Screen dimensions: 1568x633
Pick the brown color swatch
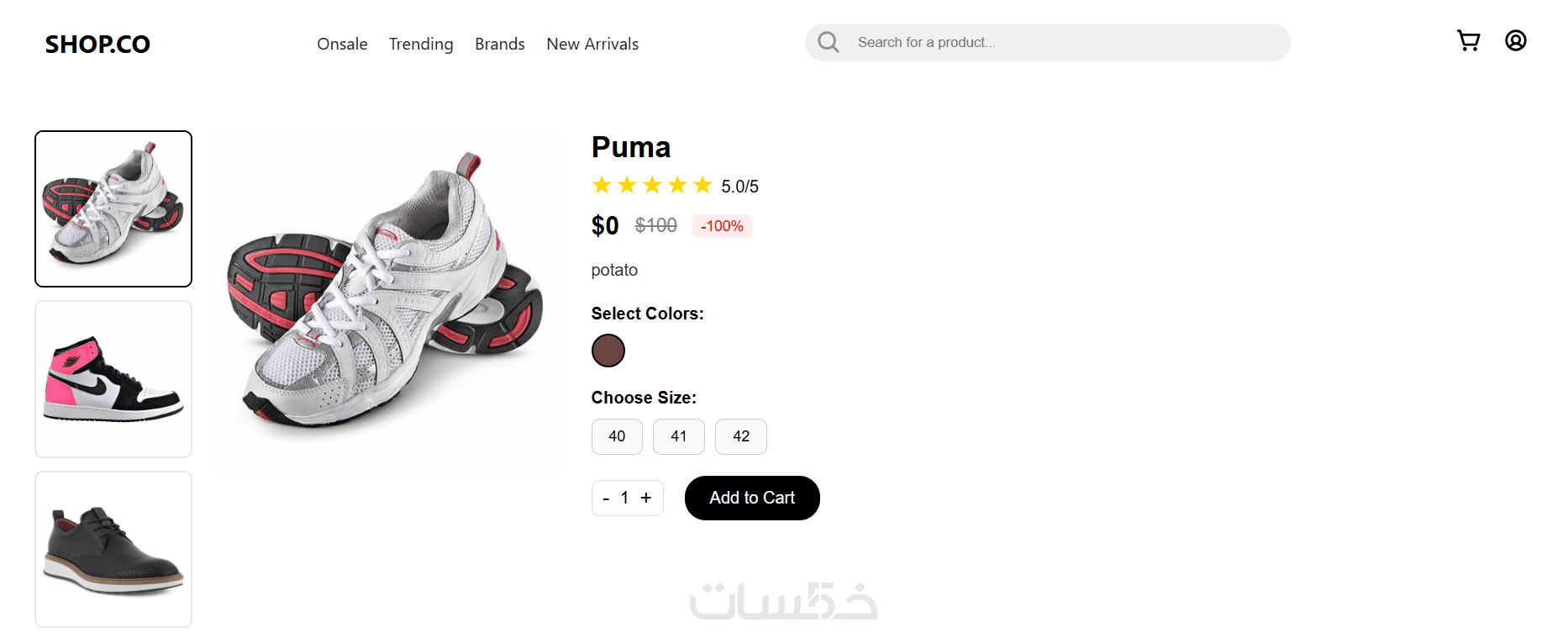pos(608,351)
